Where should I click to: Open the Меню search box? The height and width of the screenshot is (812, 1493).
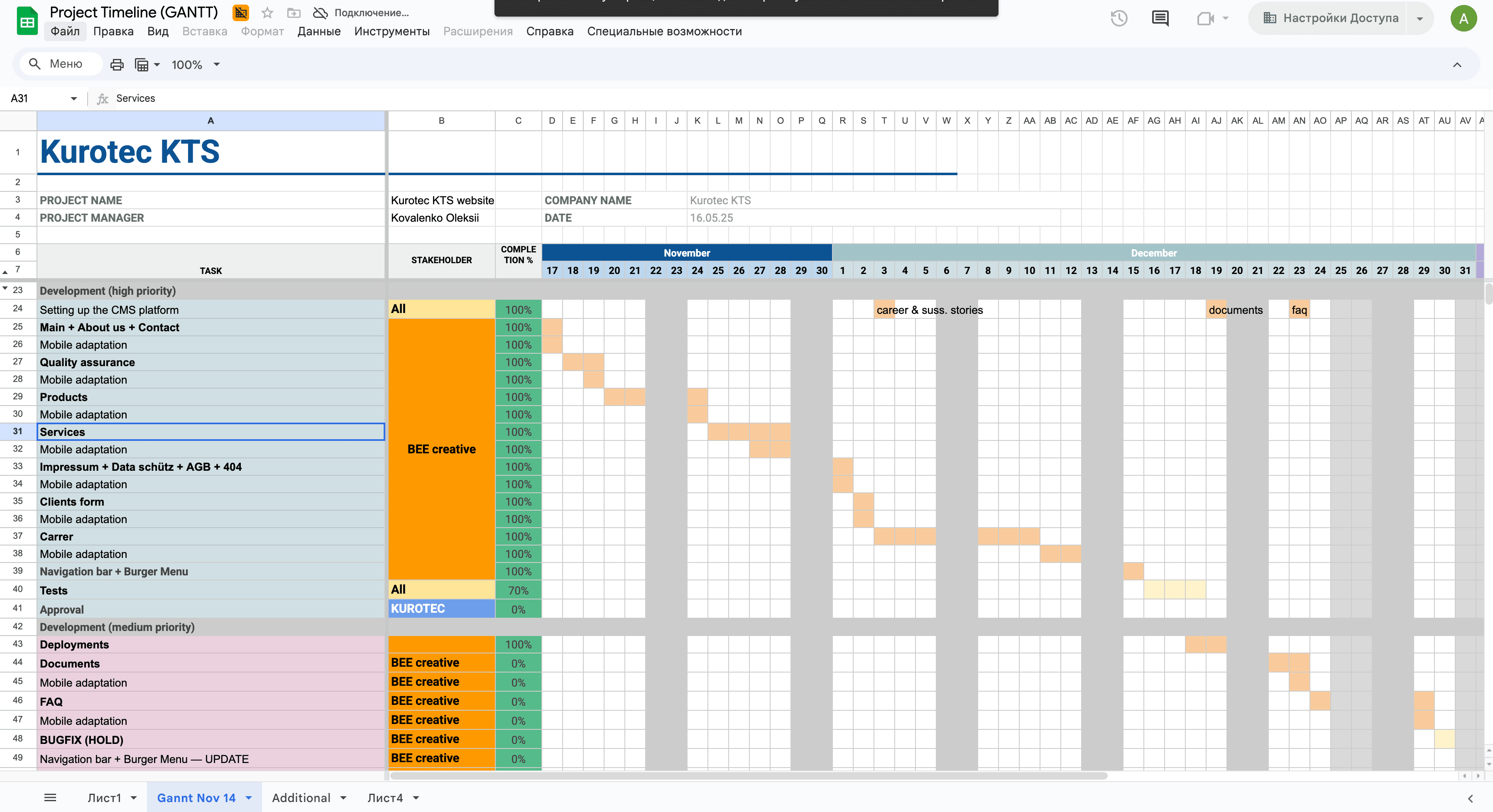coord(60,64)
